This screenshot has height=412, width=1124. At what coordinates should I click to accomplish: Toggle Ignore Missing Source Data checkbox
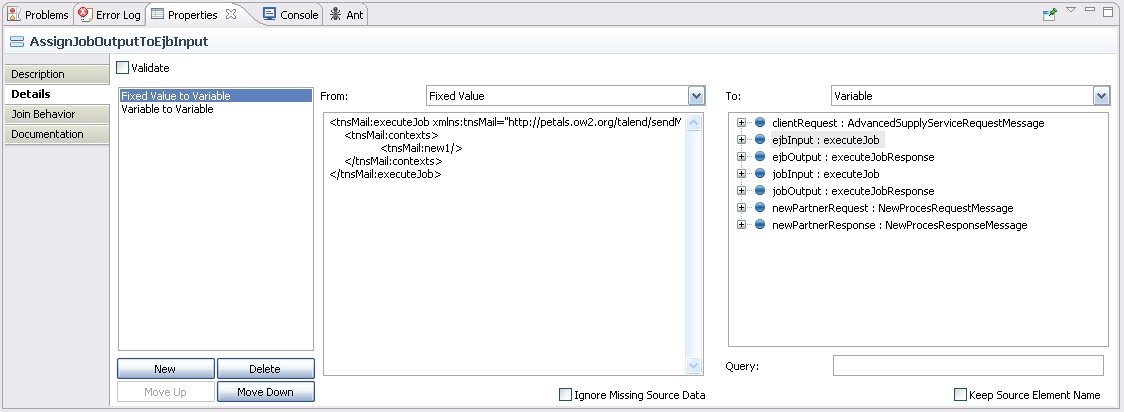coord(566,395)
